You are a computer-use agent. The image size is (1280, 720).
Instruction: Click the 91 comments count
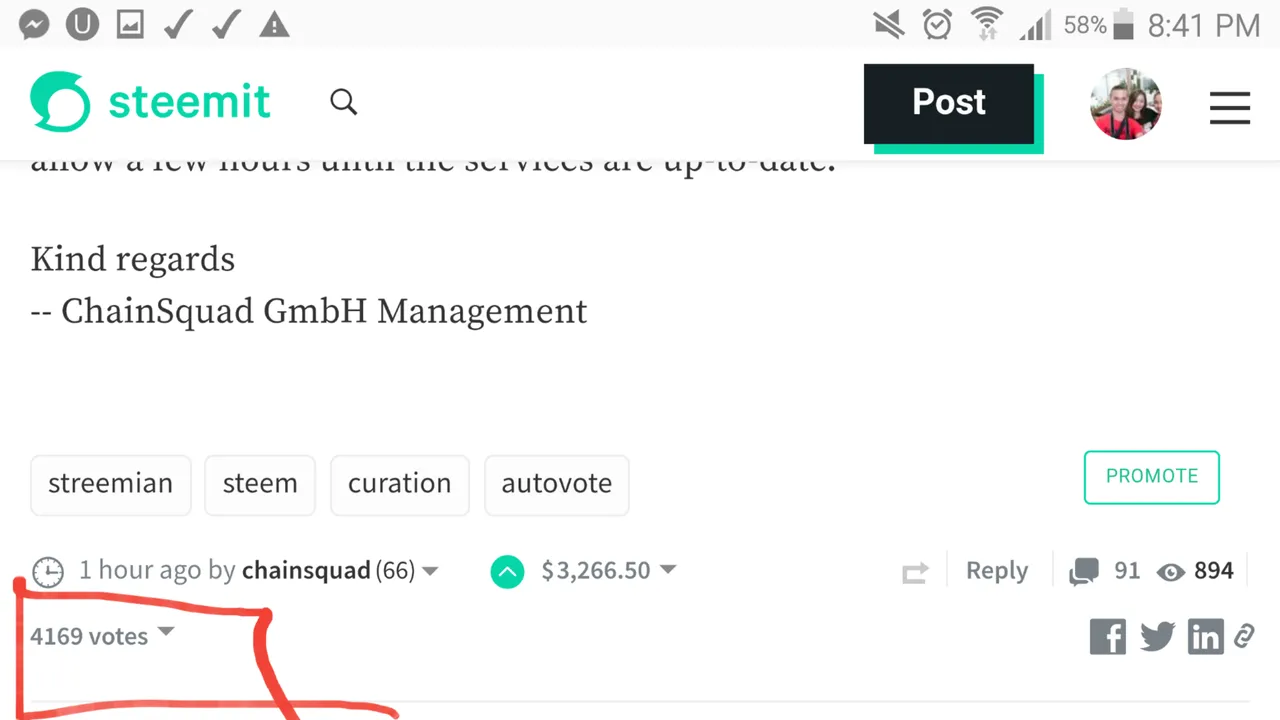tap(1127, 571)
